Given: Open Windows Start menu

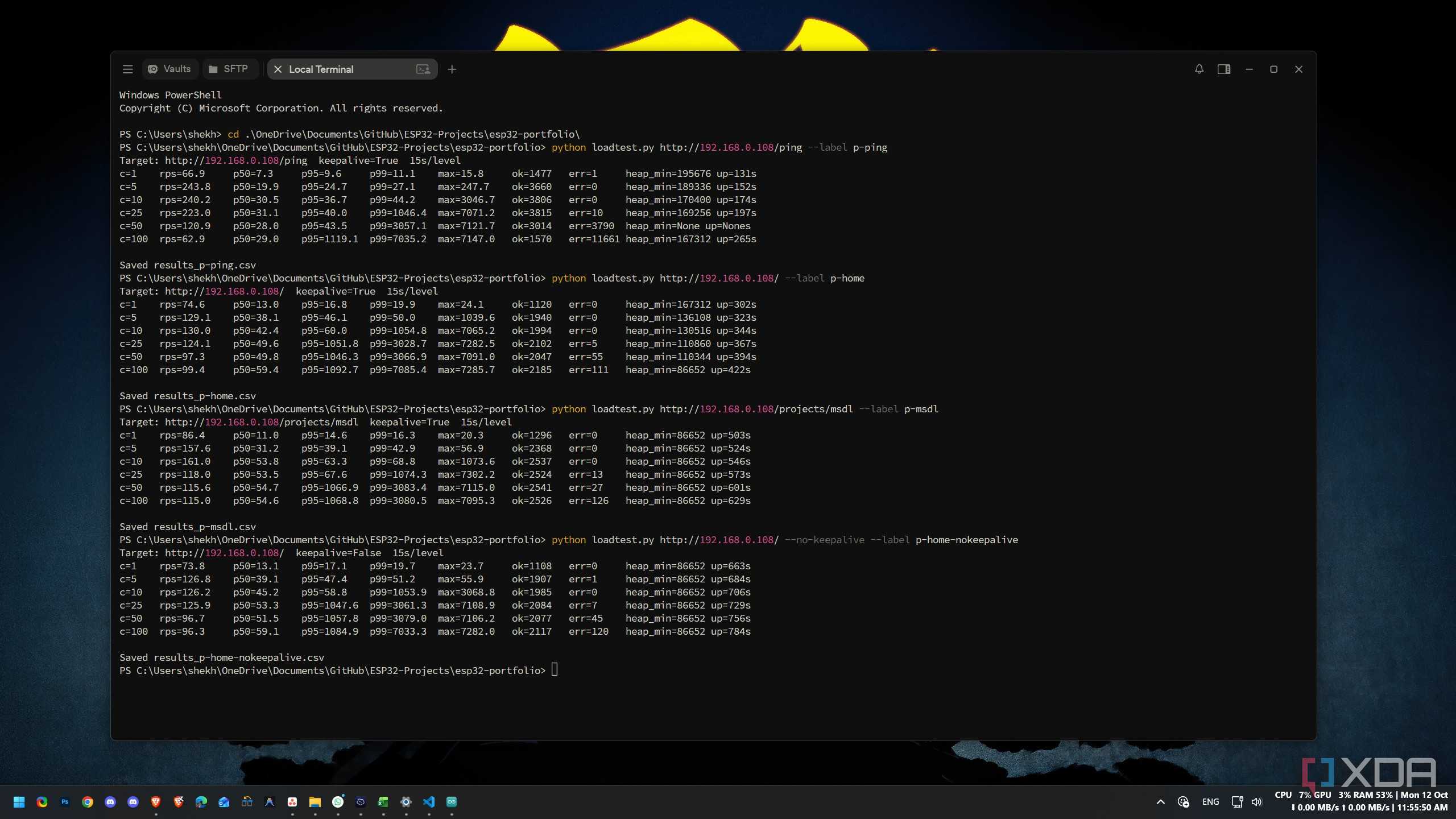Looking at the screenshot, I should [x=19, y=802].
